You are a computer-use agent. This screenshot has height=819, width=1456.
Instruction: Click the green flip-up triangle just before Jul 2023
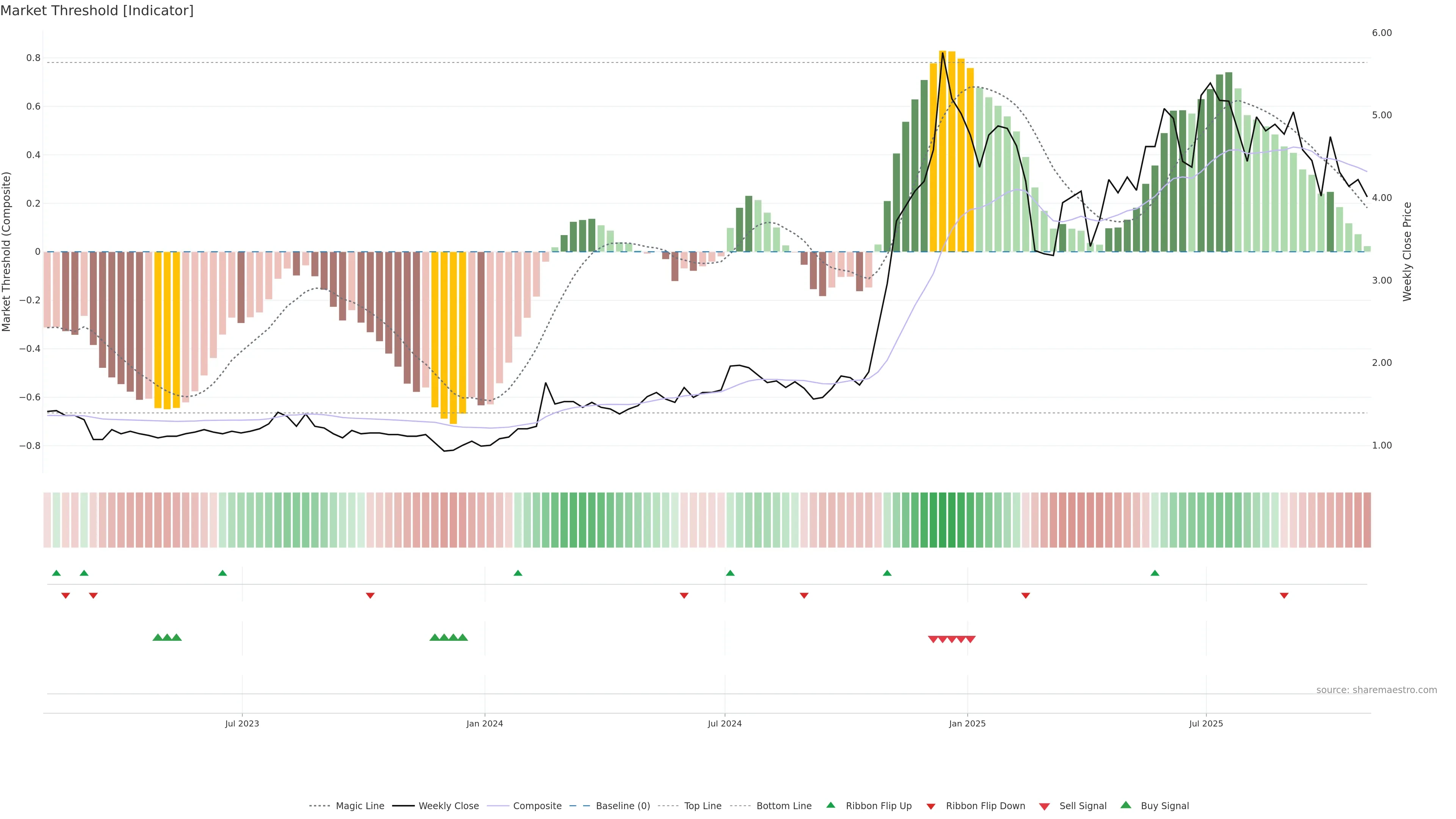222,573
